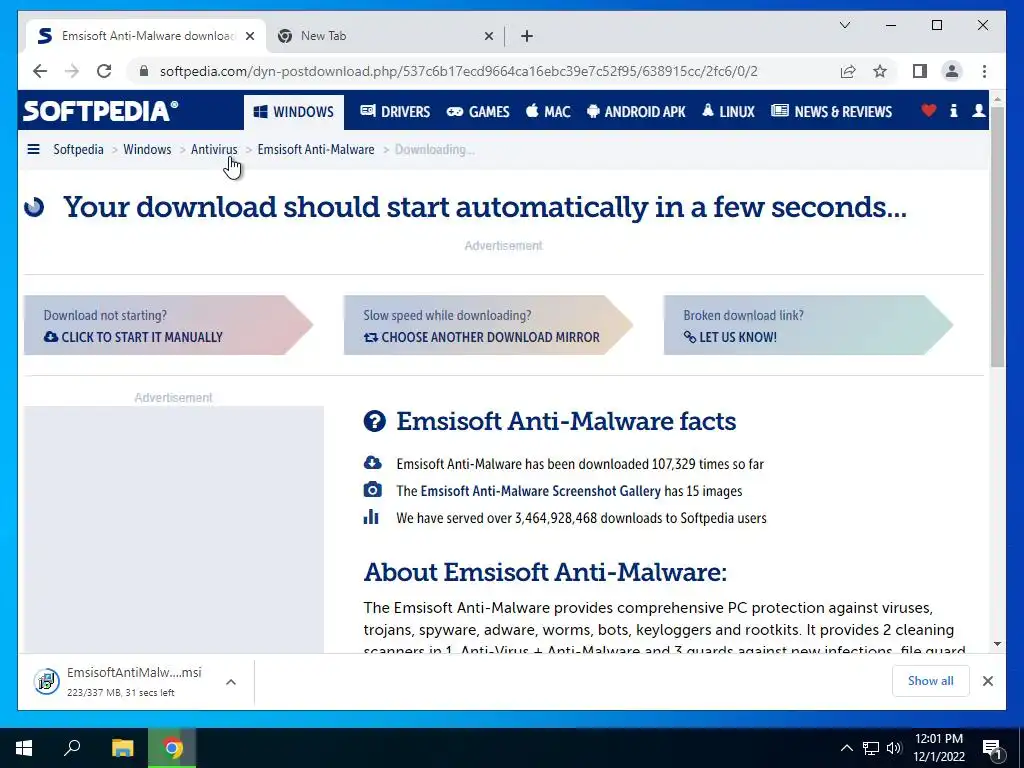This screenshot has height=768, width=1024.
Task: Open the Chrome profile avatar
Action: [x=952, y=71]
